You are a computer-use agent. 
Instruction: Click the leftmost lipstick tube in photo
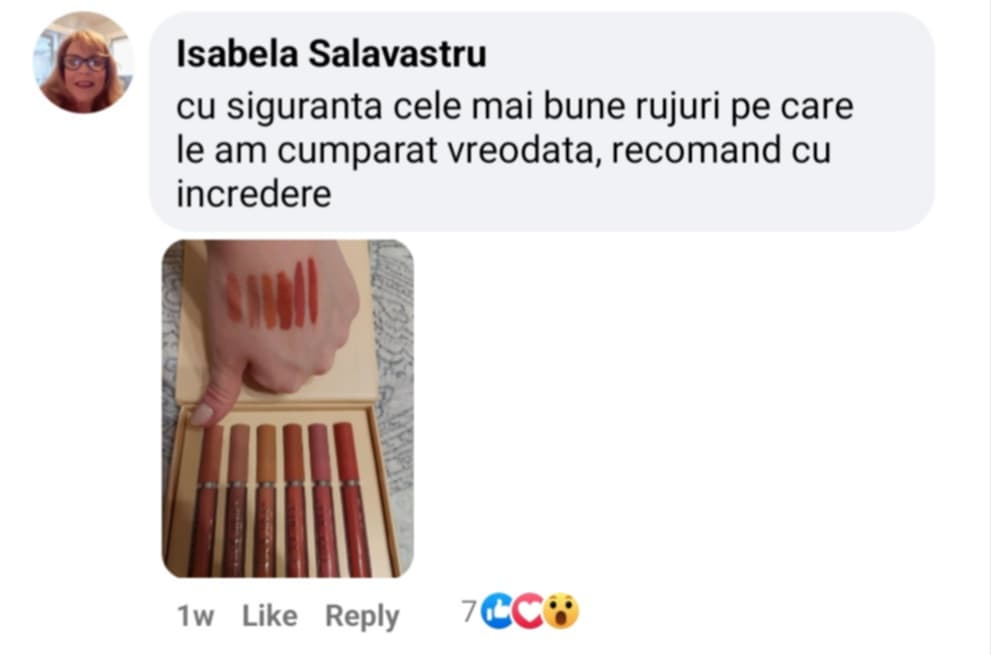point(208,501)
